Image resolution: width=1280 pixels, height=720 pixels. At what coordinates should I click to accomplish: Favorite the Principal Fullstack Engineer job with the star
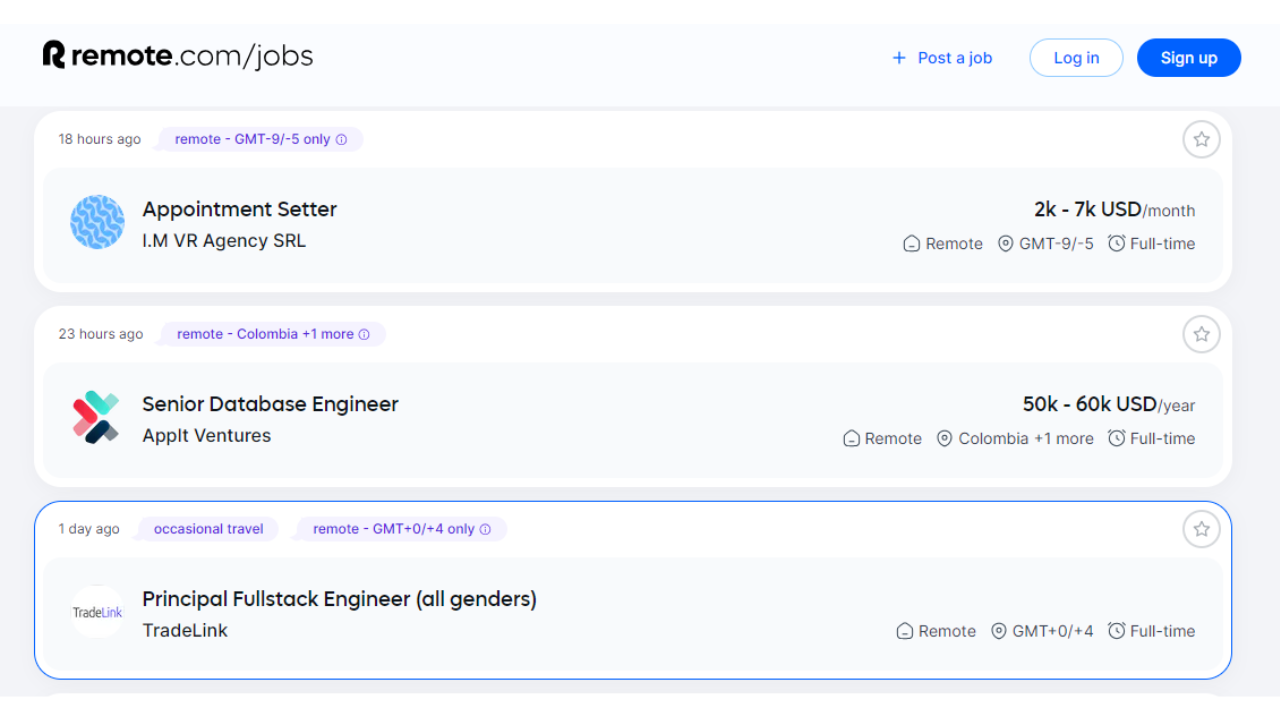click(1201, 529)
